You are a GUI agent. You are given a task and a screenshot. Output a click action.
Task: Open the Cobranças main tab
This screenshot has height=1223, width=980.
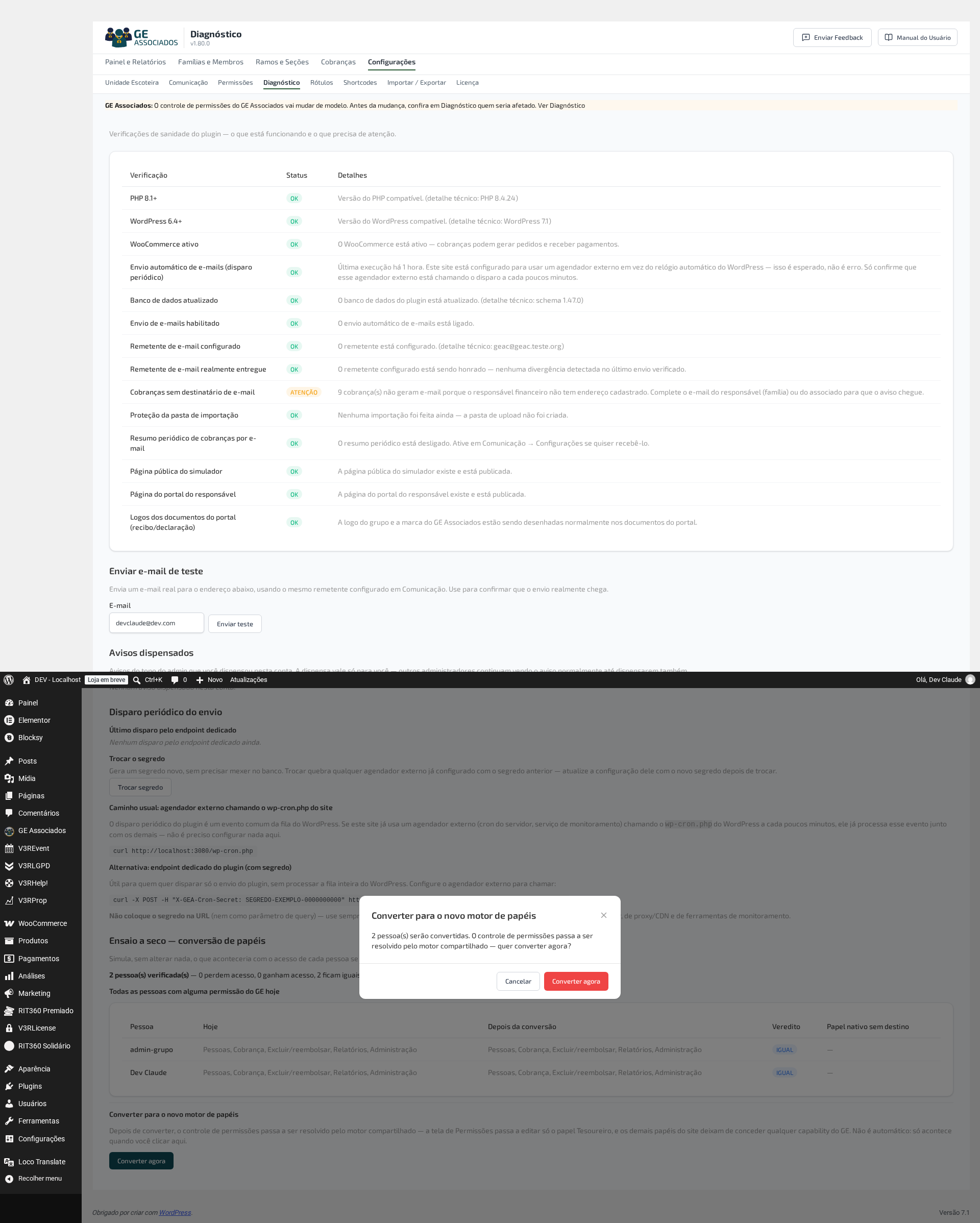338,62
